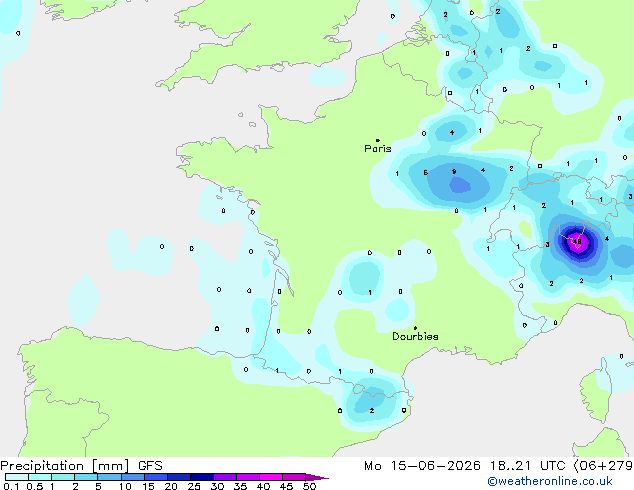Viewport: 634px width, 490px height.
Task: Select the 25–30 mm legend swatch
Action: point(201,477)
